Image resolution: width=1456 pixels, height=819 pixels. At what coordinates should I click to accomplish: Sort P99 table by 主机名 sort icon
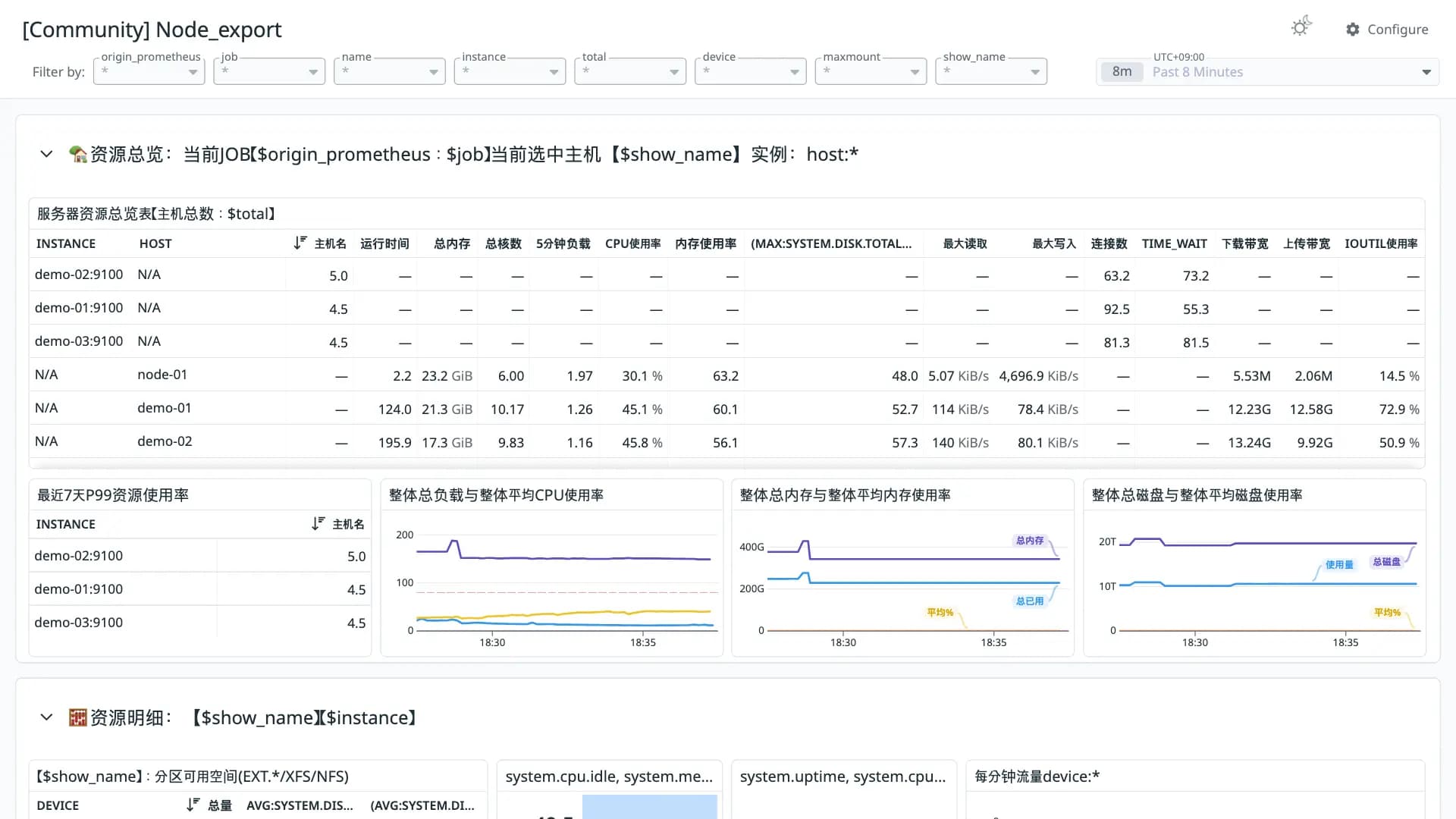click(x=318, y=523)
